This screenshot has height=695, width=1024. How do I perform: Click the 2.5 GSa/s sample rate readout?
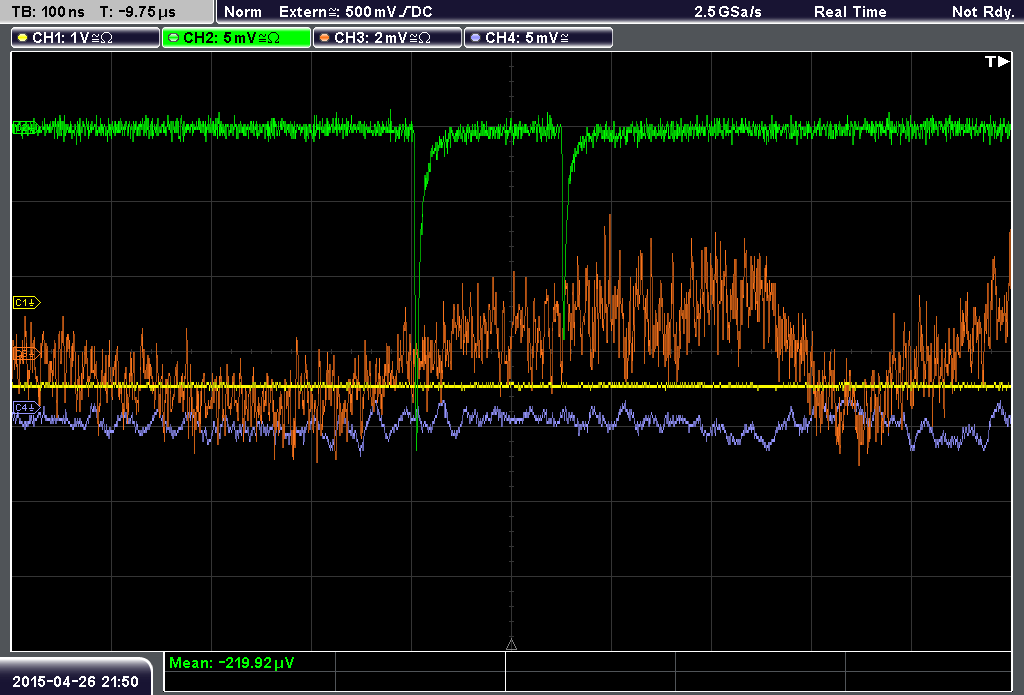728,12
